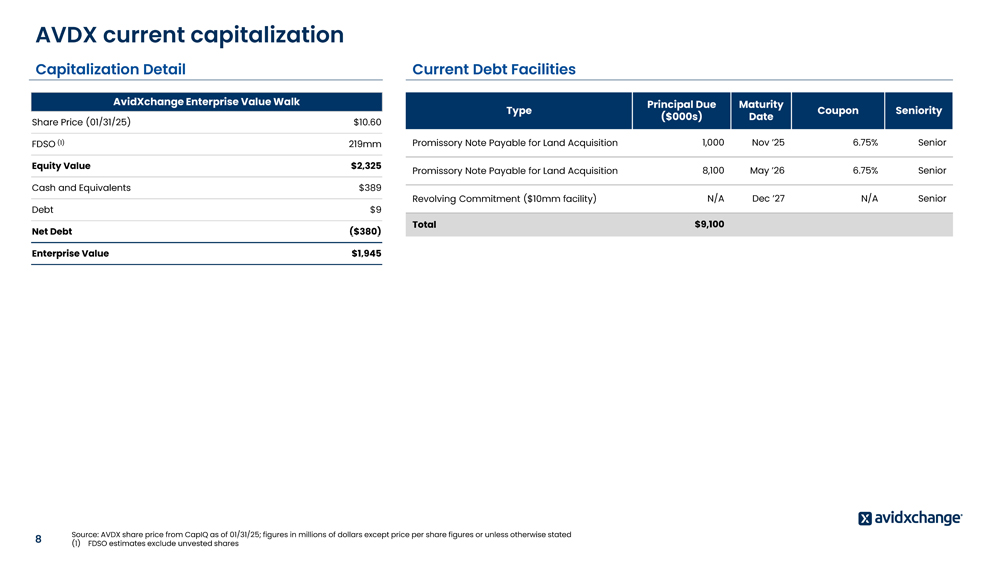Select the 'Cash and Equivalents' row label
The height and width of the screenshot is (562, 999).
pos(81,188)
